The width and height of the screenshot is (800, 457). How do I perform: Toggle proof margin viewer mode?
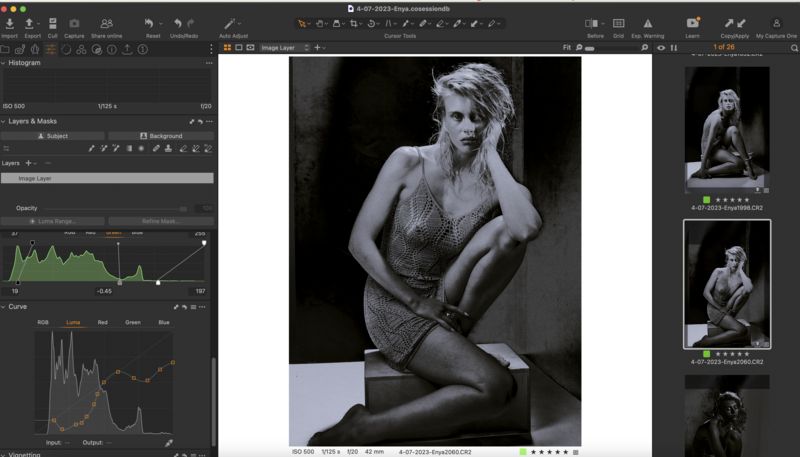point(250,47)
